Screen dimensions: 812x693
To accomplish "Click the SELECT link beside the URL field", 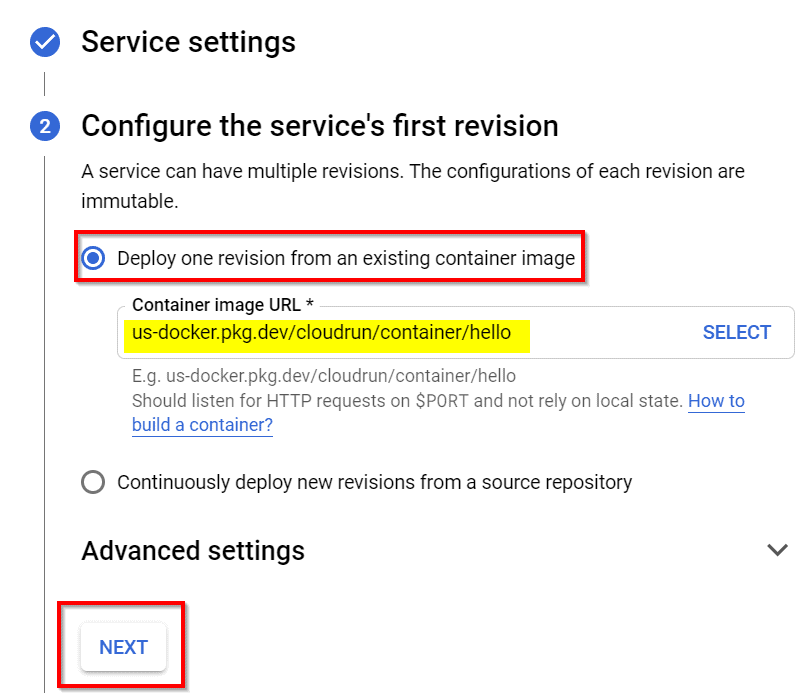I will click(x=737, y=332).
